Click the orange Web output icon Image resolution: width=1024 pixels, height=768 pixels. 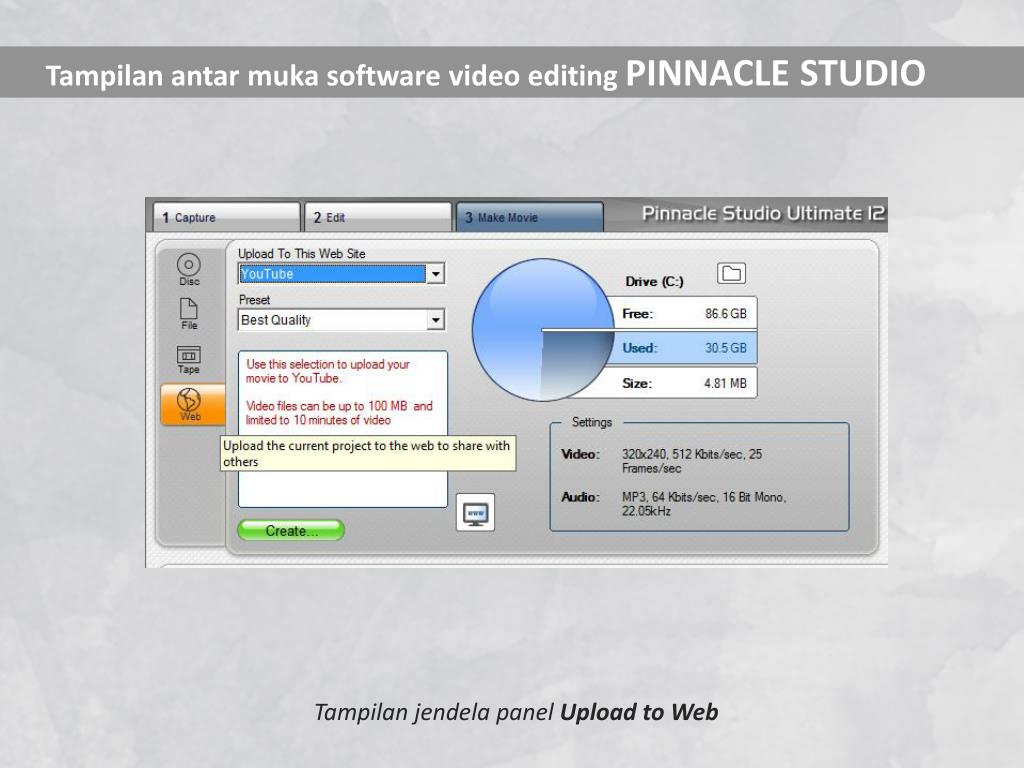pyautogui.click(x=193, y=405)
